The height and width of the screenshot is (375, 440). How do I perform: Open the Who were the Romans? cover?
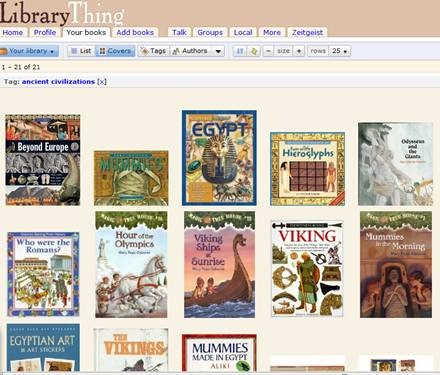point(43,274)
